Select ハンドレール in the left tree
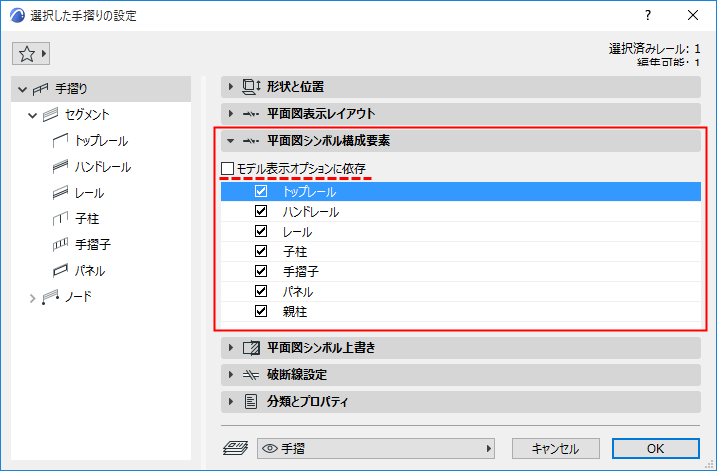The width and height of the screenshot is (717, 471). point(103,167)
